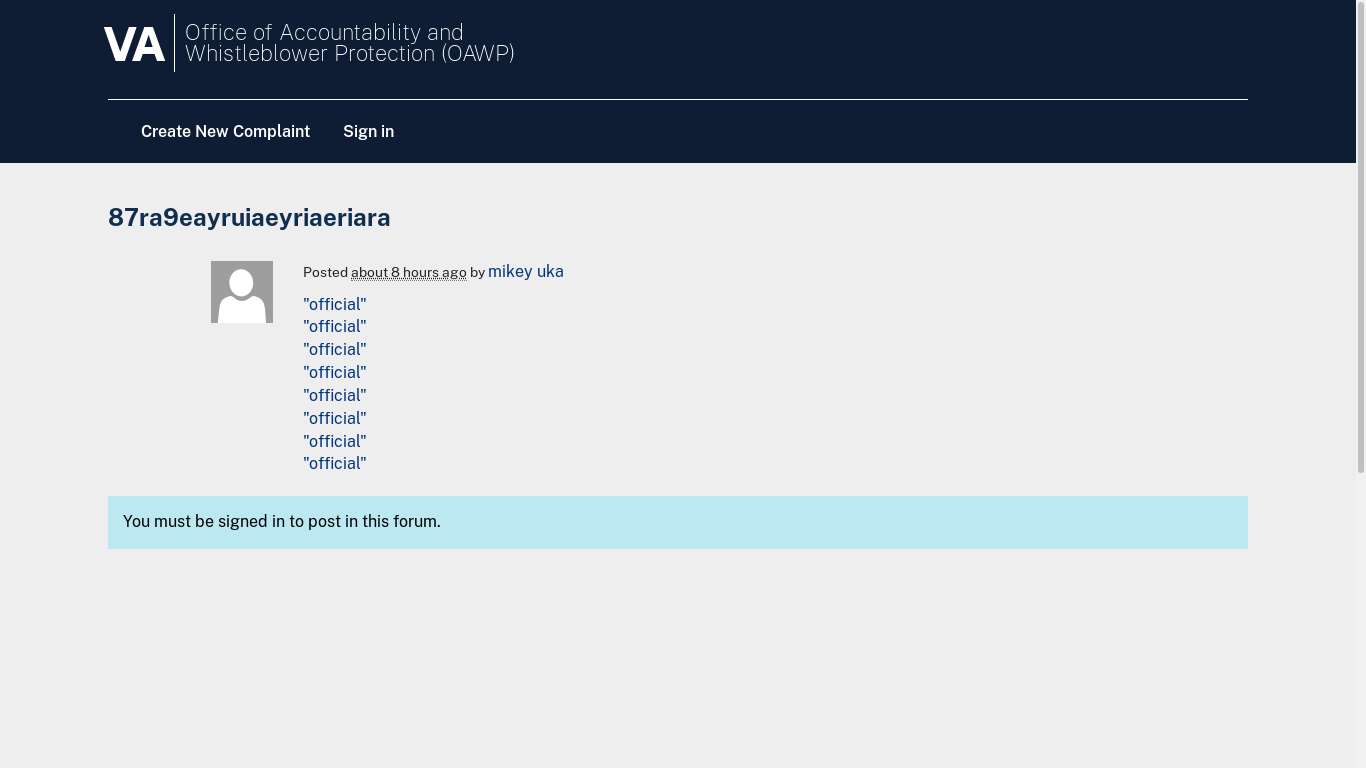Click the VA logo in the header
The width and height of the screenshot is (1366, 768).
tap(134, 45)
